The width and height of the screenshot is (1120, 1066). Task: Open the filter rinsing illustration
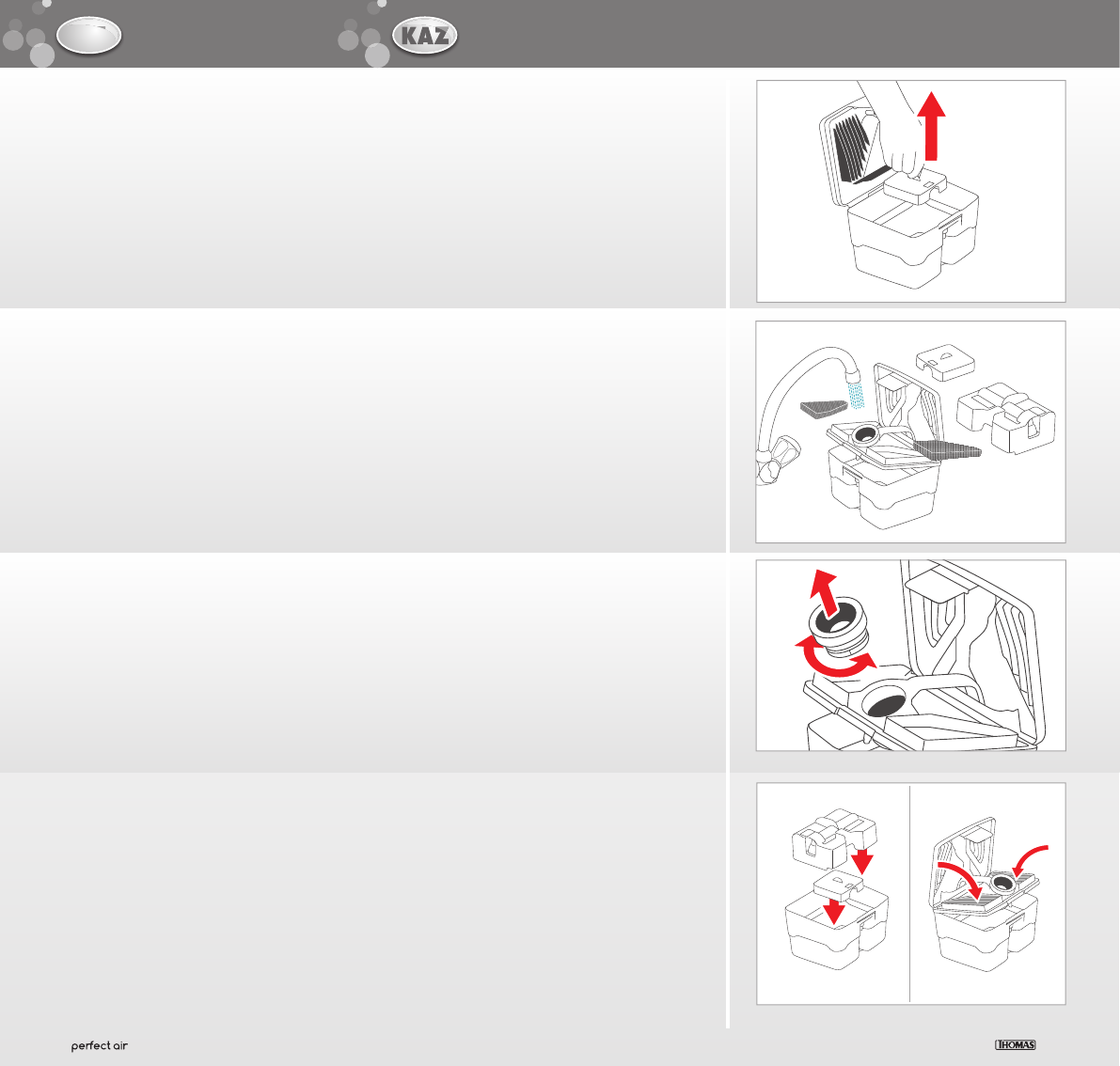910,431
